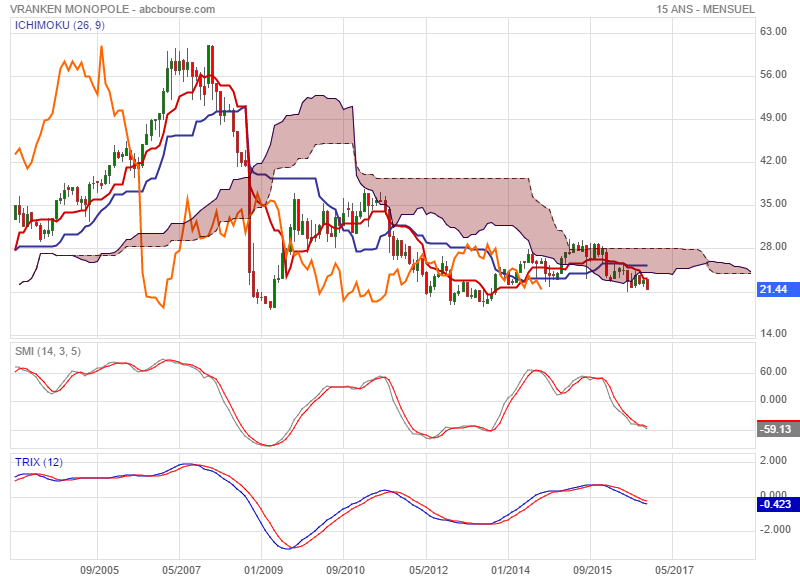Click the 01/2009 date axis label

(263, 570)
